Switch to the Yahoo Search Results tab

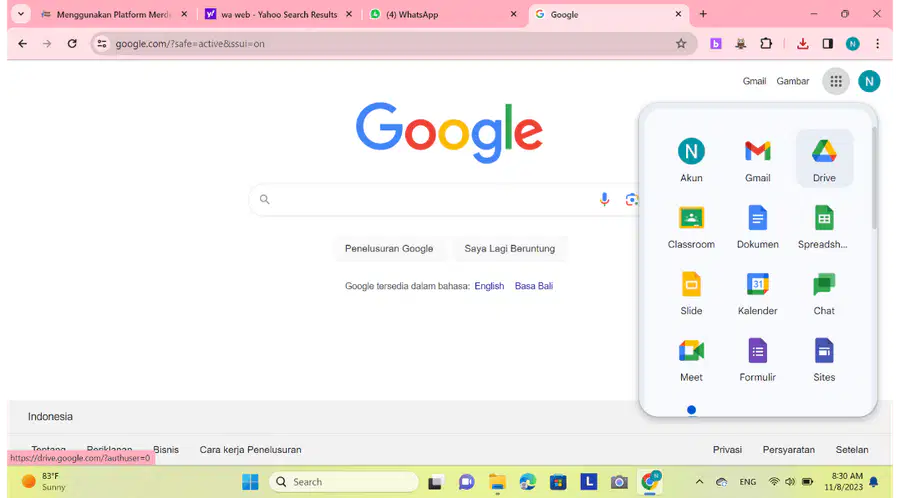pyautogui.click(x=279, y=14)
